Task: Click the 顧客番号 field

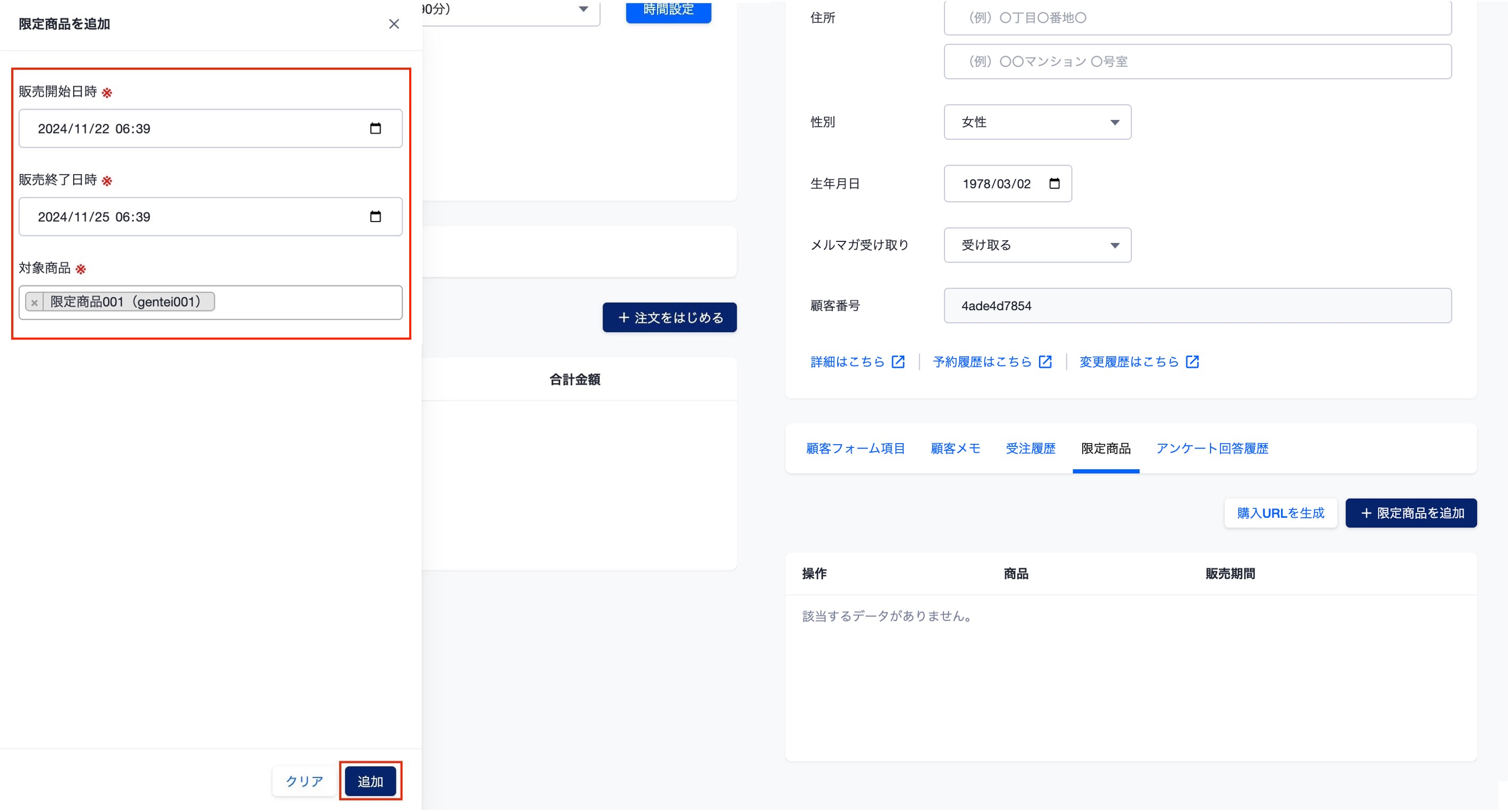Action: [x=1197, y=305]
